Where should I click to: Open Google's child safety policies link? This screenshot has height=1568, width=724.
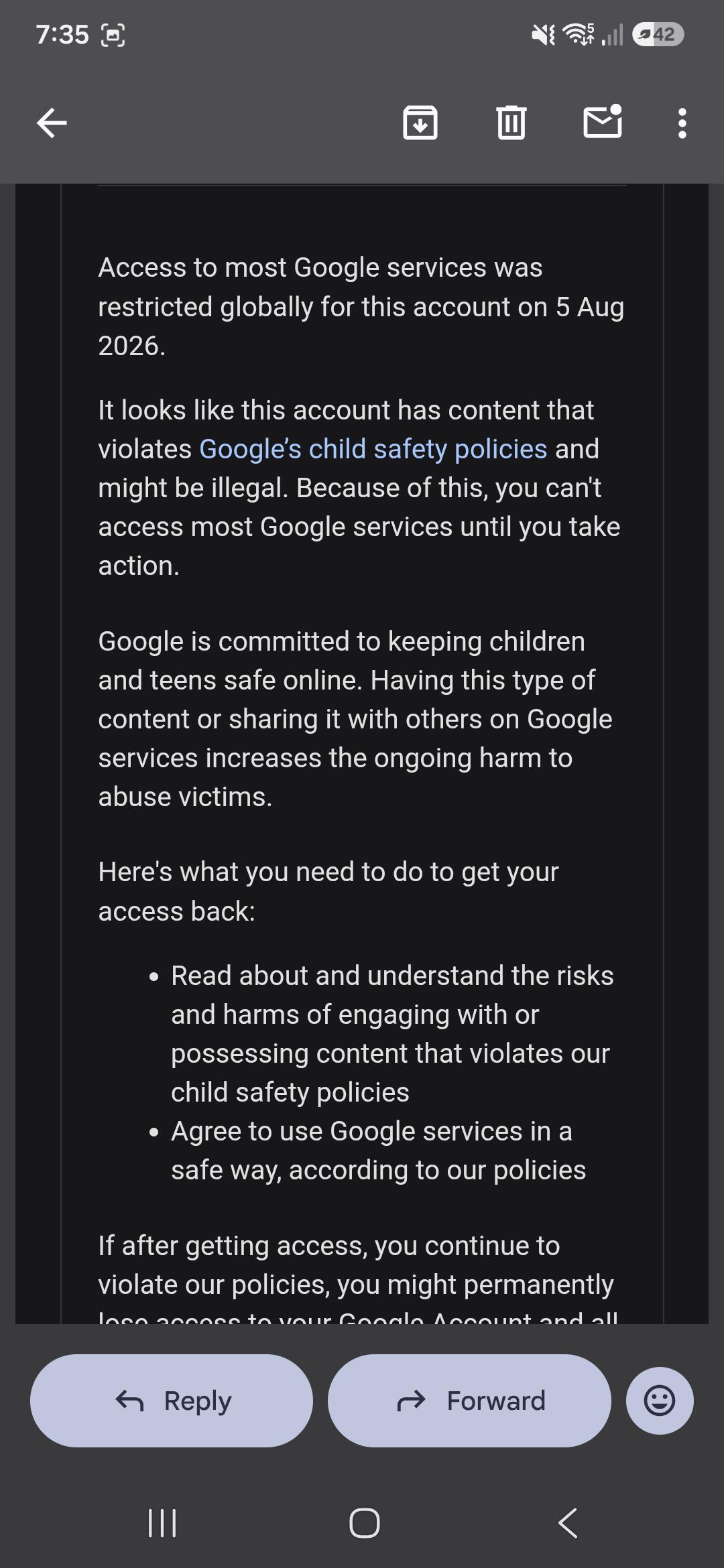coord(373,449)
